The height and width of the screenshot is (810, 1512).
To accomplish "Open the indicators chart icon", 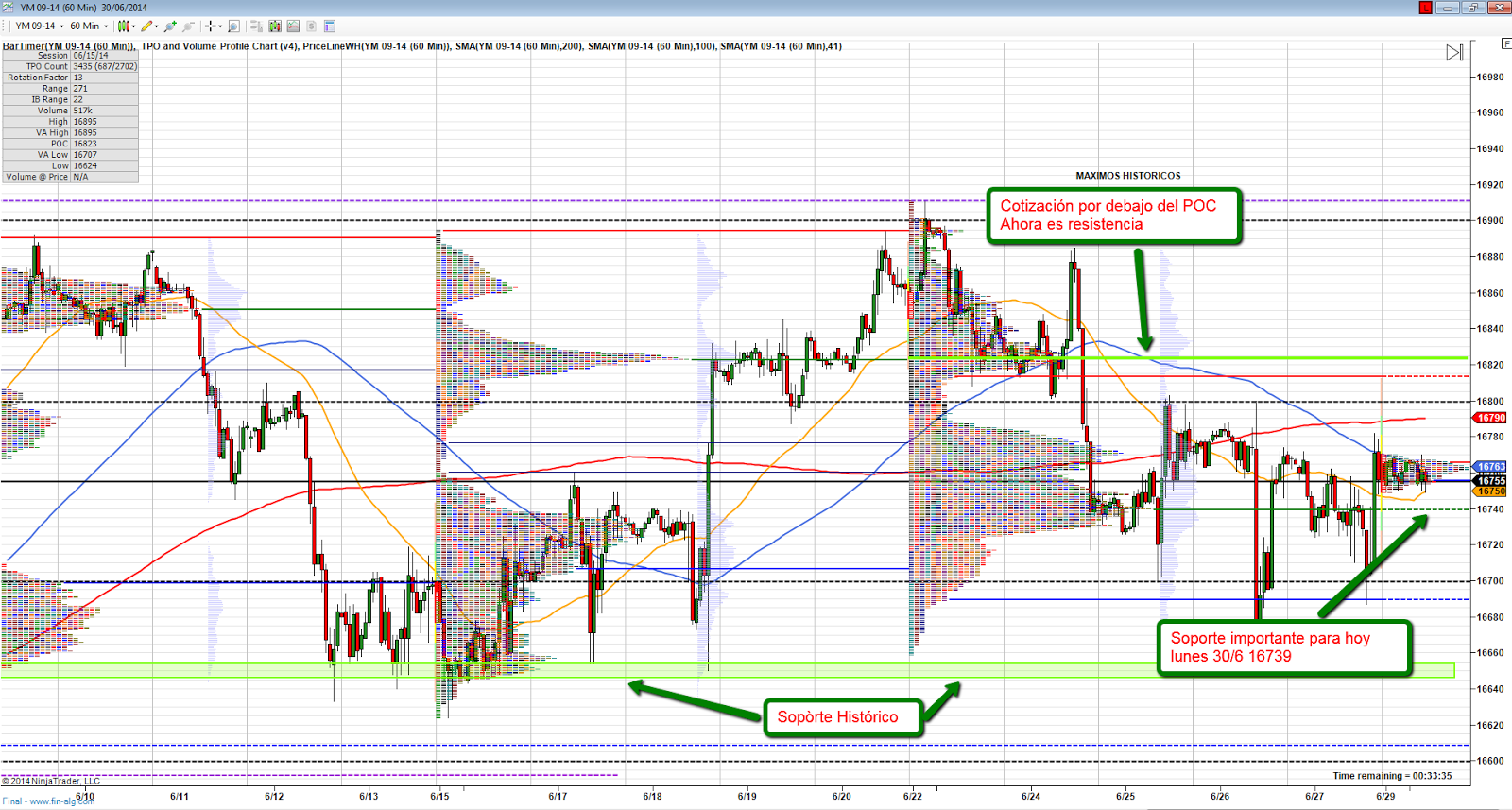I will click(x=293, y=26).
